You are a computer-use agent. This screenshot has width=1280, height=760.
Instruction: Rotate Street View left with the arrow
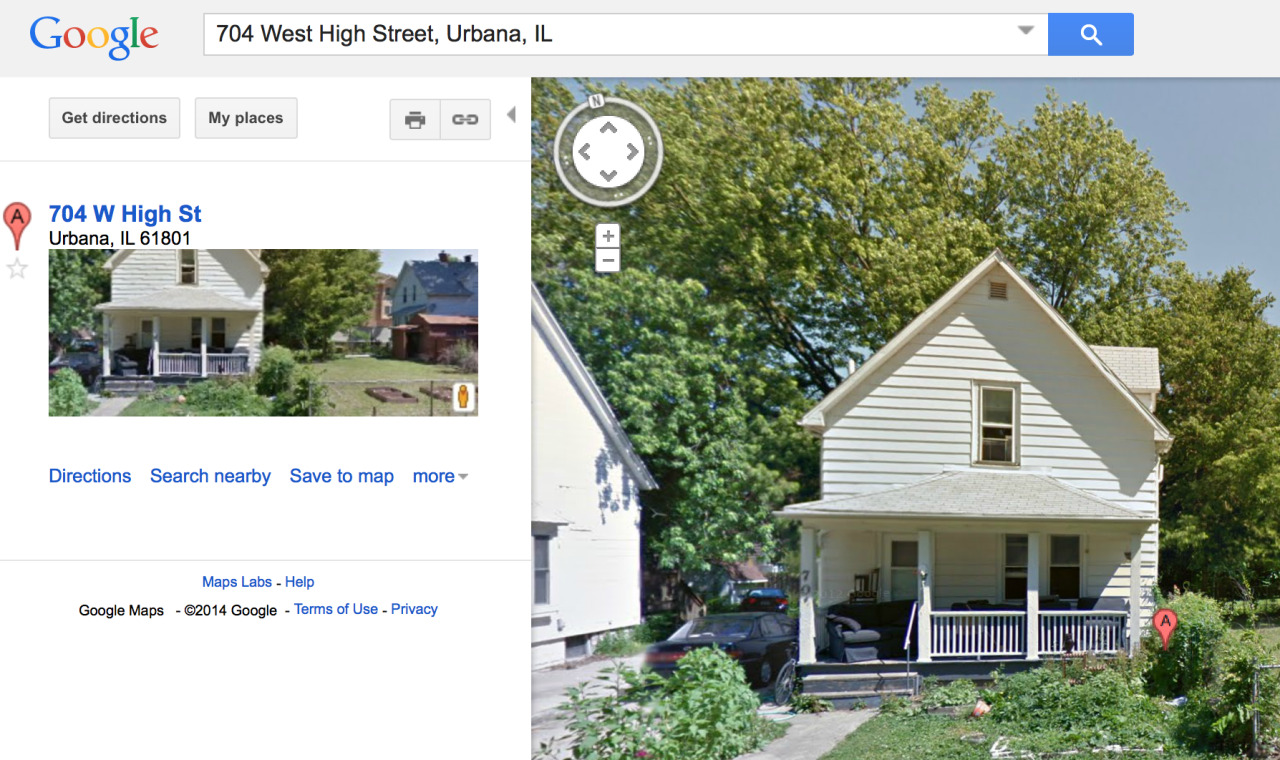(x=585, y=152)
